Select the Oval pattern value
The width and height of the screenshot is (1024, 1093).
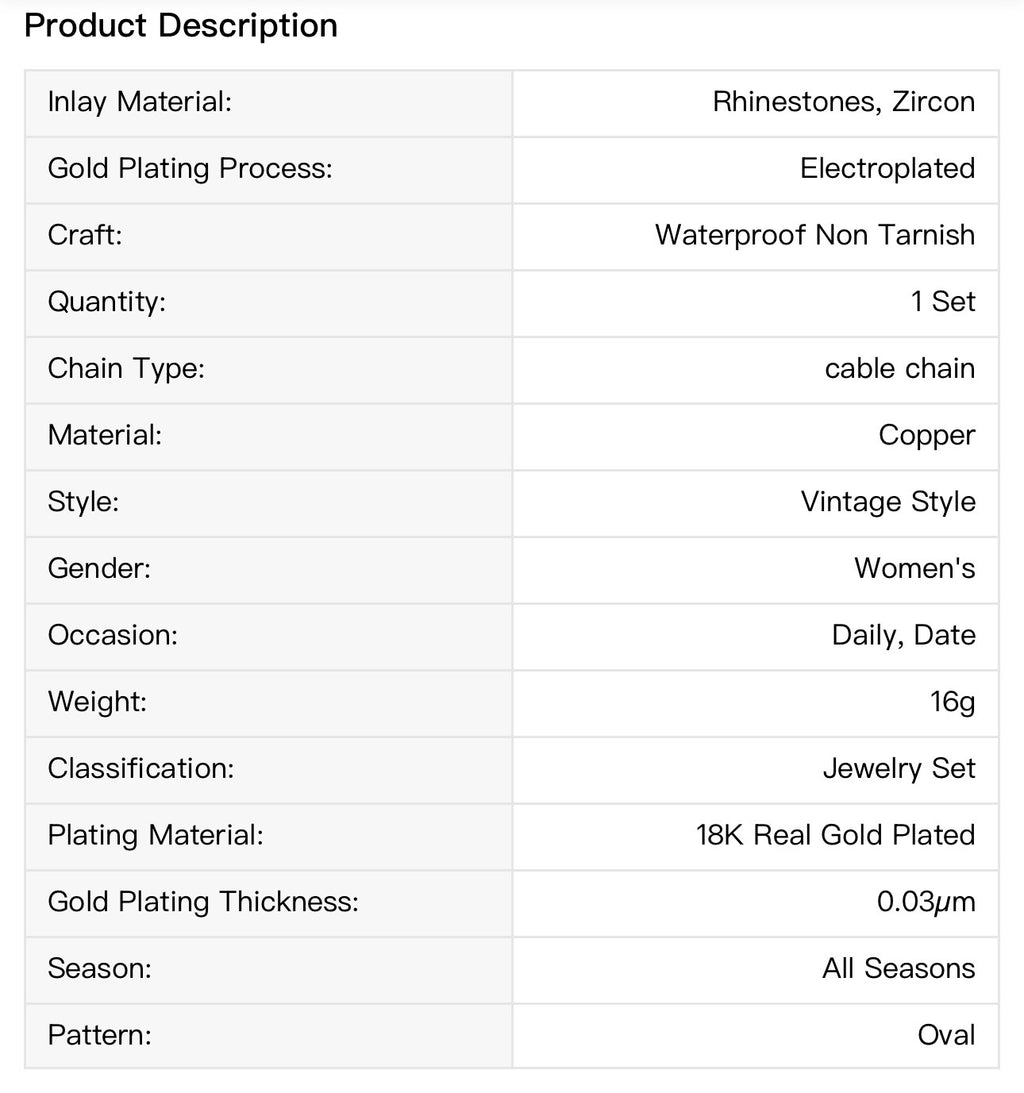tap(947, 1035)
